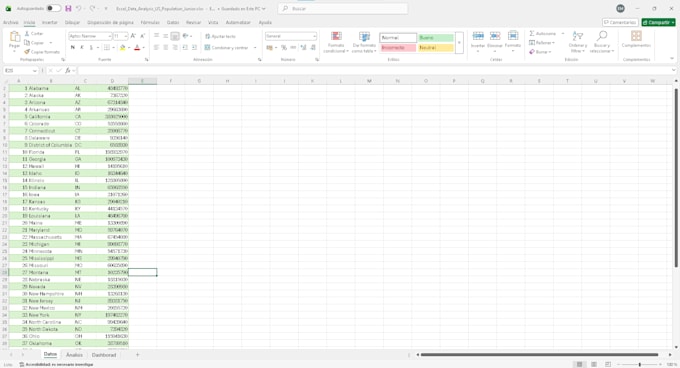The width and height of the screenshot is (680, 368).
Task: Click the undo arrow in the title bar
Action: [x=78, y=8]
